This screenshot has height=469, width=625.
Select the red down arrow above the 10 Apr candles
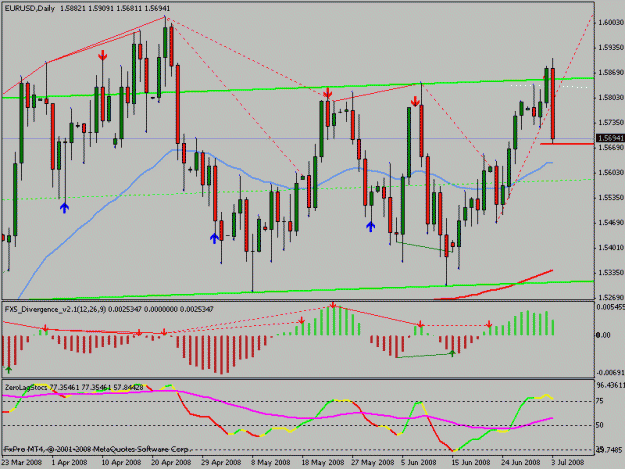pyautogui.click(x=103, y=55)
